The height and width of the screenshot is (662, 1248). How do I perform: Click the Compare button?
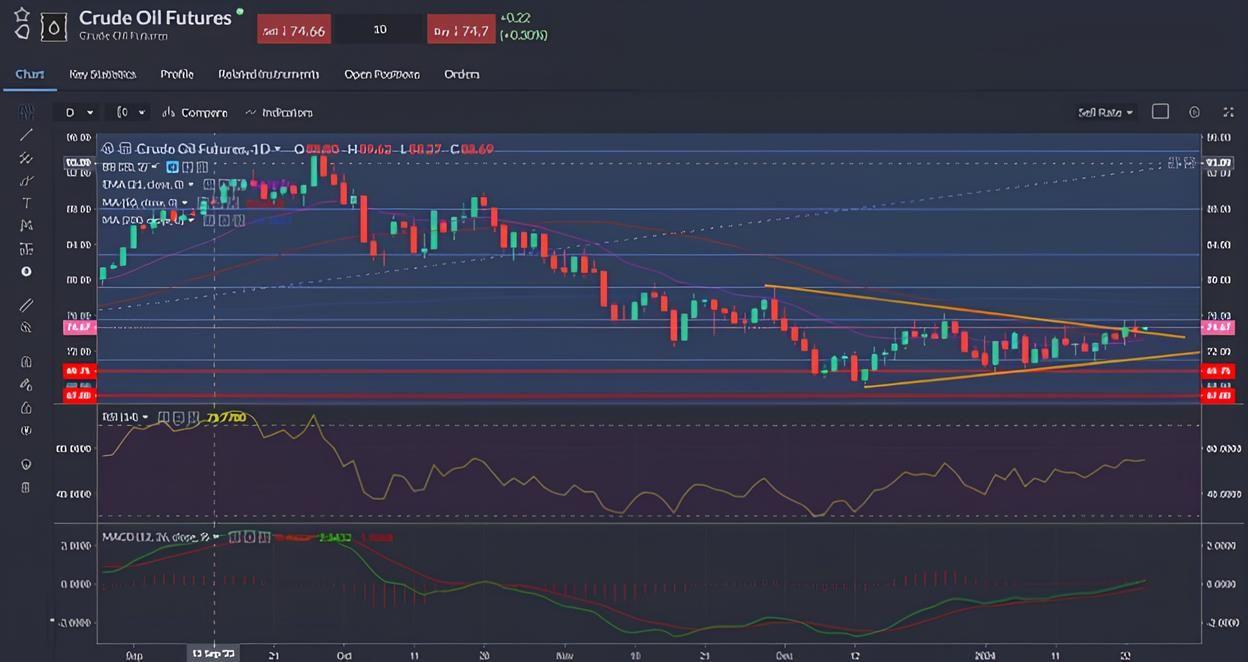click(x=195, y=113)
